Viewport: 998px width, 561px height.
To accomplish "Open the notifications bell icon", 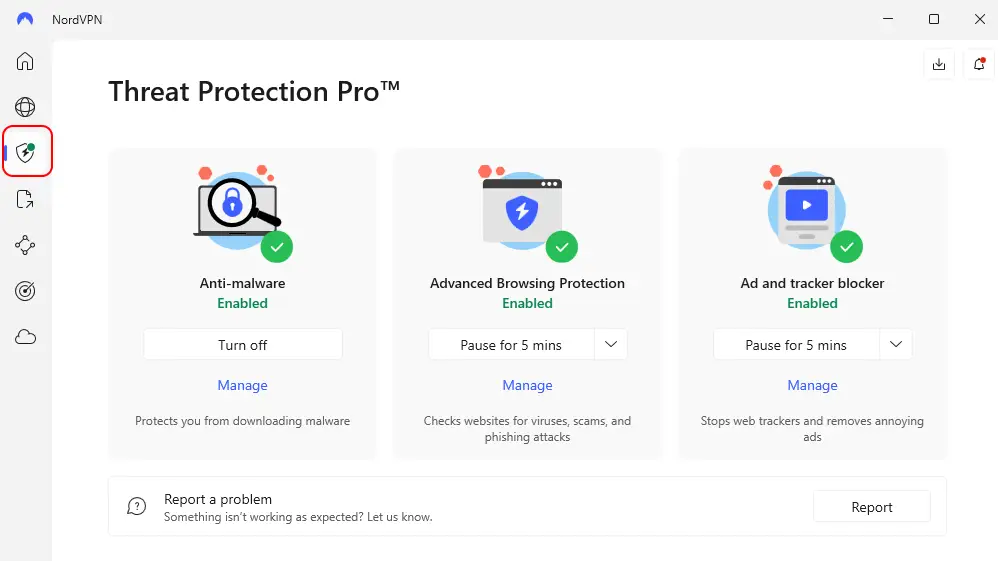I will tap(979, 64).
